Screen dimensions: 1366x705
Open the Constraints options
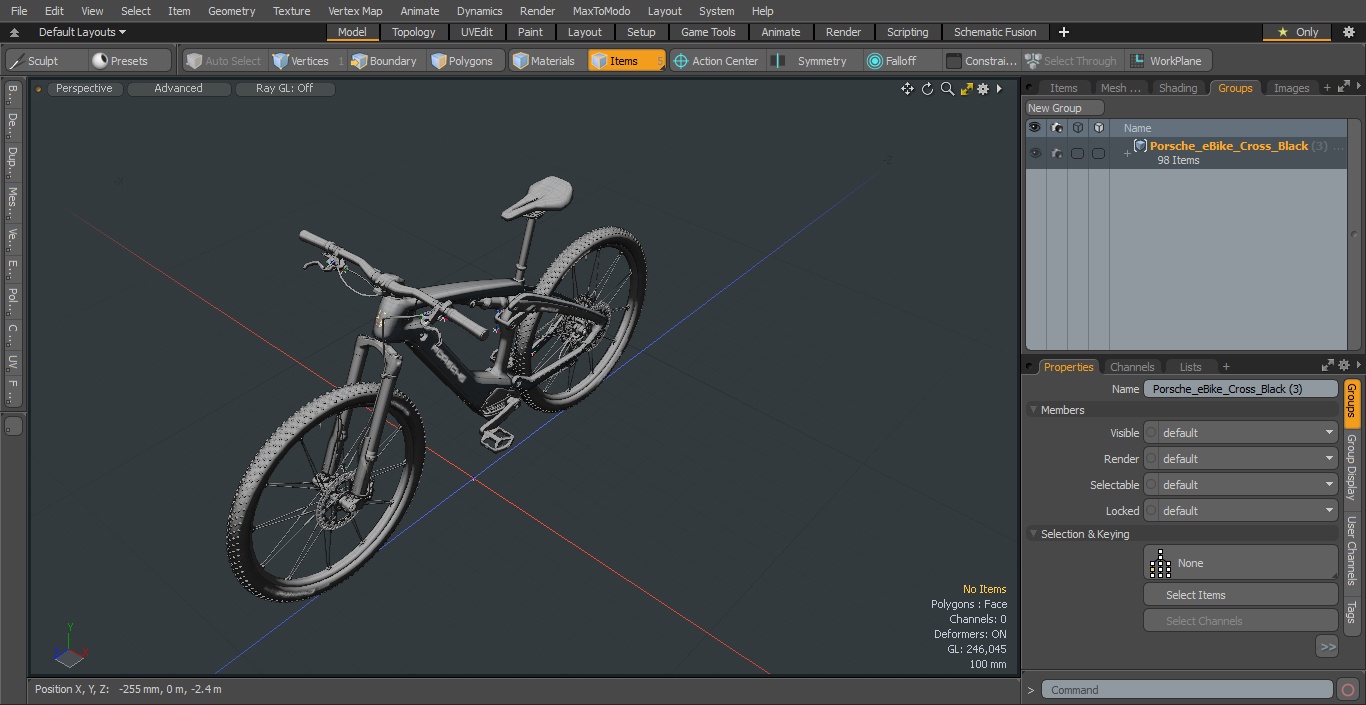tap(982, 61)
